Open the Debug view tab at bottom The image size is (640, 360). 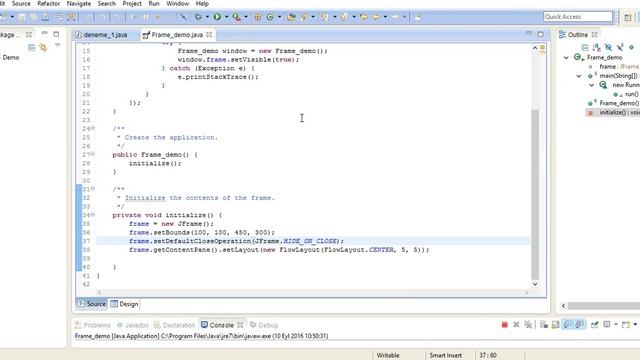(x=264, y=325)
